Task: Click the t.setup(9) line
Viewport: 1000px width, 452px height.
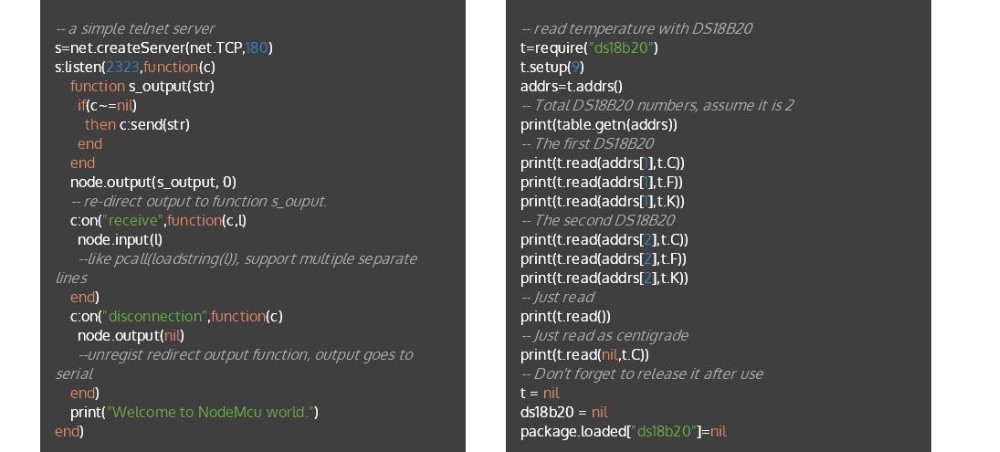Action: point(552,67)
